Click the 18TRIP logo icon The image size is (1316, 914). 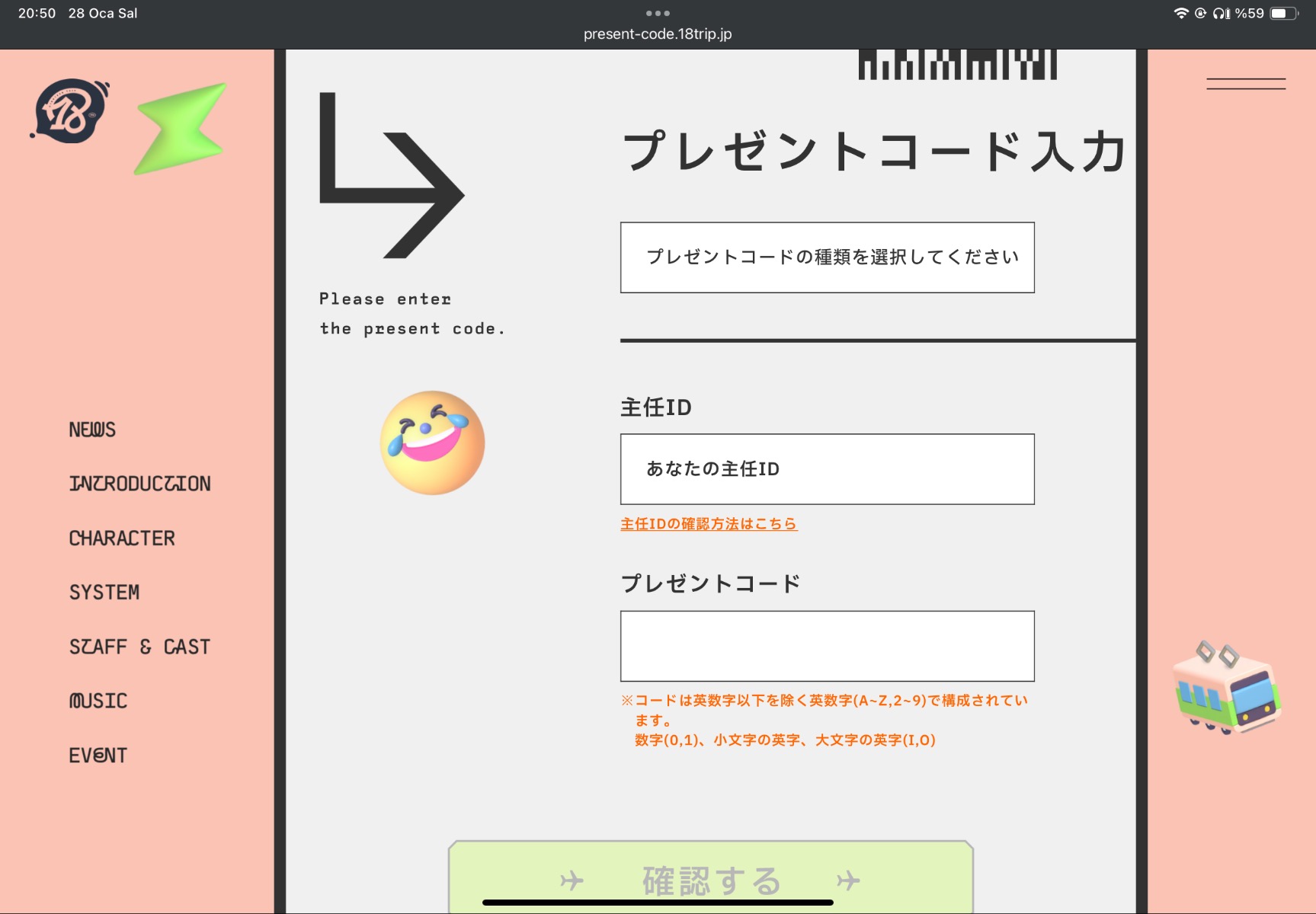(70, 110)
